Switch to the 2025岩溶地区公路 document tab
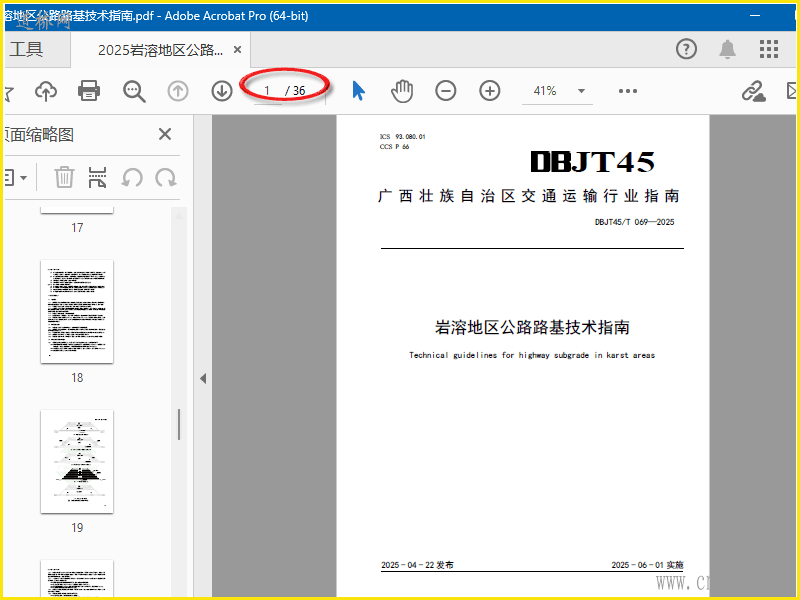800x600 pixels. 160,50
